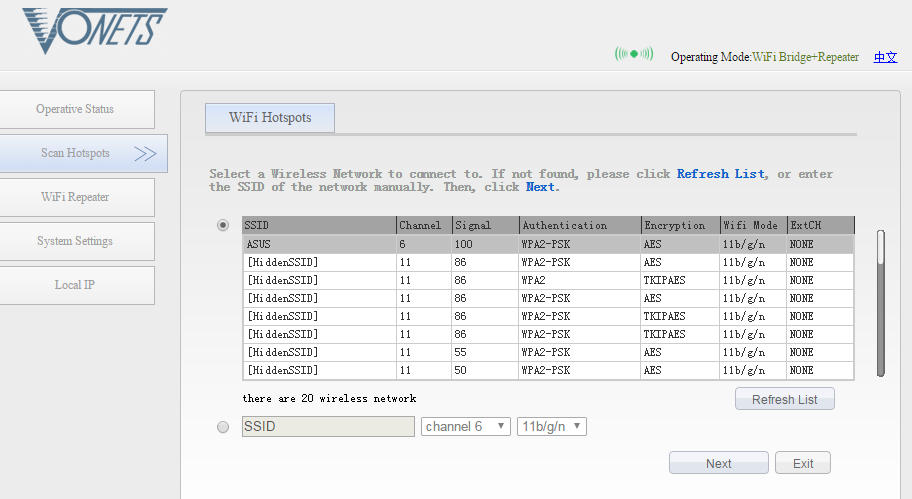The height and width of the screenshot is (499, 912).
Task: Click the green wireless signal status icon
Action: (634, 54)
